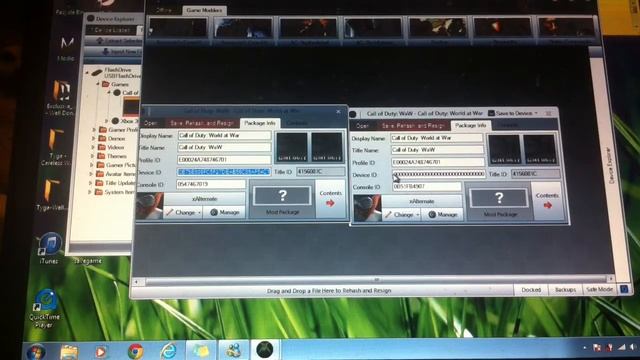This screenshot has height=360, width=640.
Task: Click the xAlternate profile button in right window
Action: 422,201
